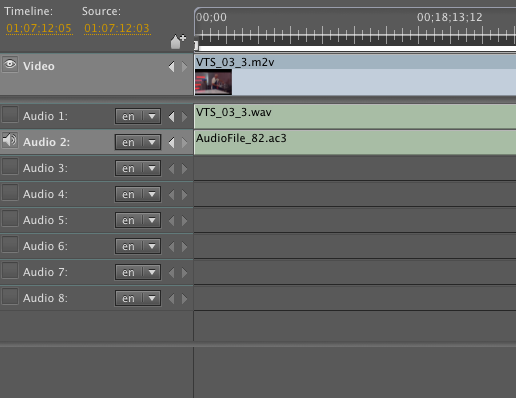
Task: Enable the Audio 5 track checkbox
Action: click(10, 218)
